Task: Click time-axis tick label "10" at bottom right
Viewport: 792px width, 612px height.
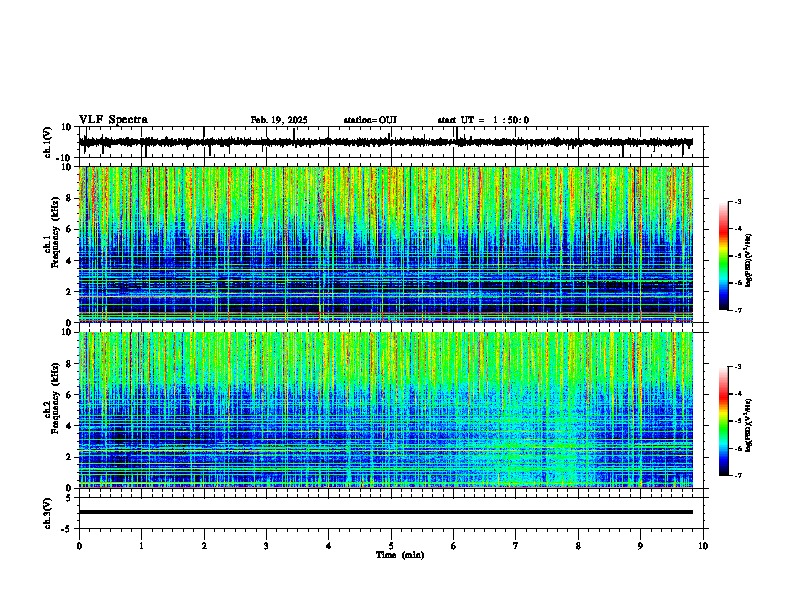Action: pyautogui.click(x=703, y=546)
